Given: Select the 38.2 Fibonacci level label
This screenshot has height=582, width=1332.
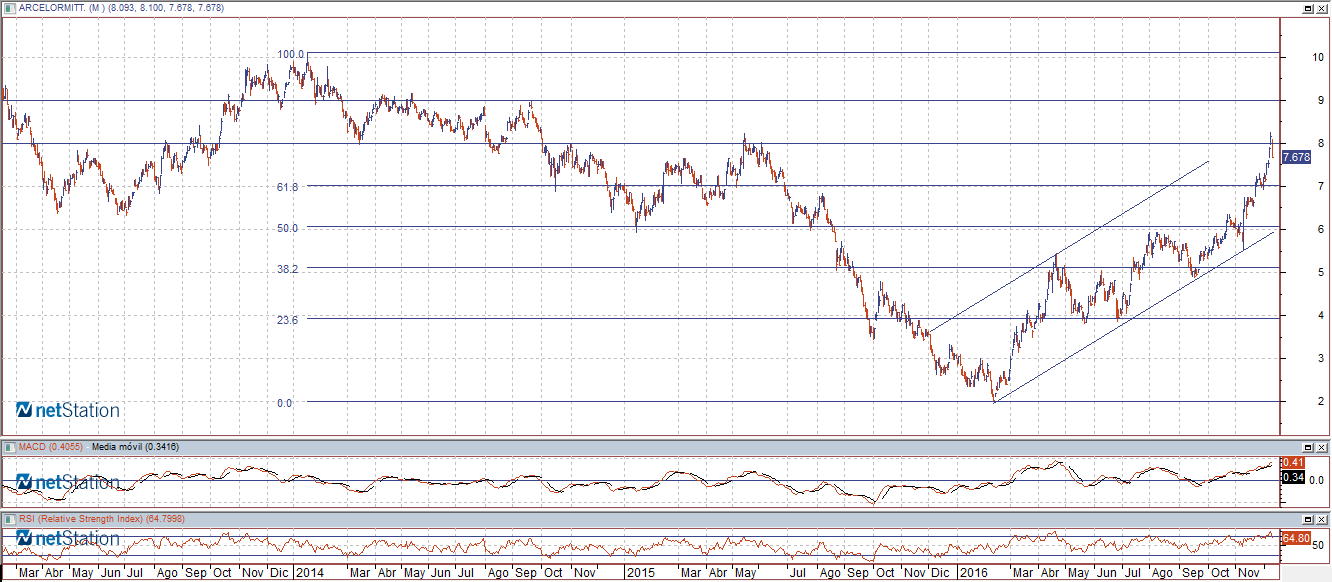Looking at the screenshot, I should 290,269.
